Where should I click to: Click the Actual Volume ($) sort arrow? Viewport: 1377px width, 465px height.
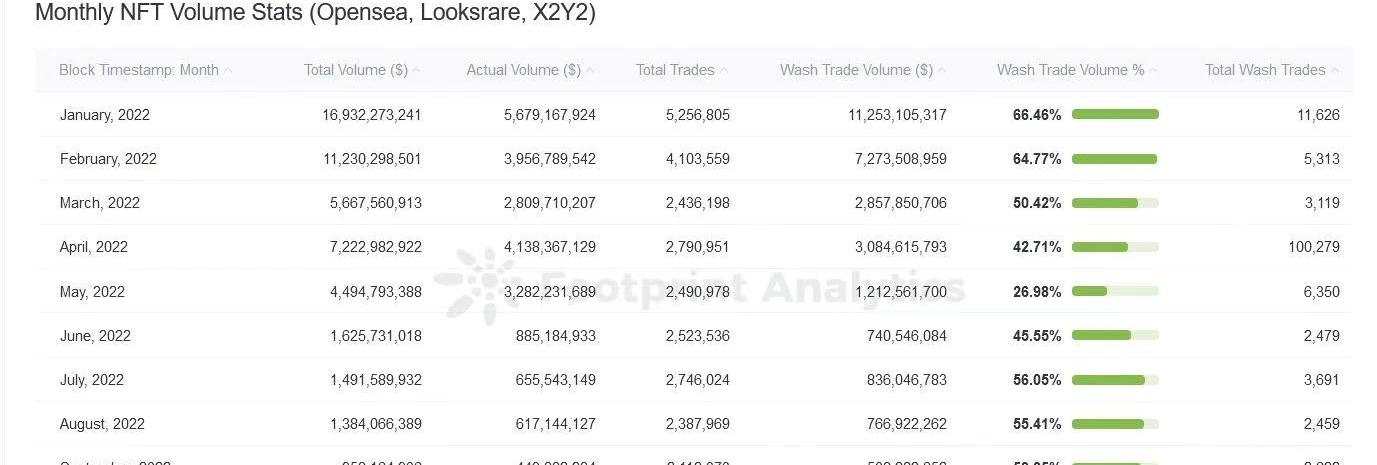590,71
